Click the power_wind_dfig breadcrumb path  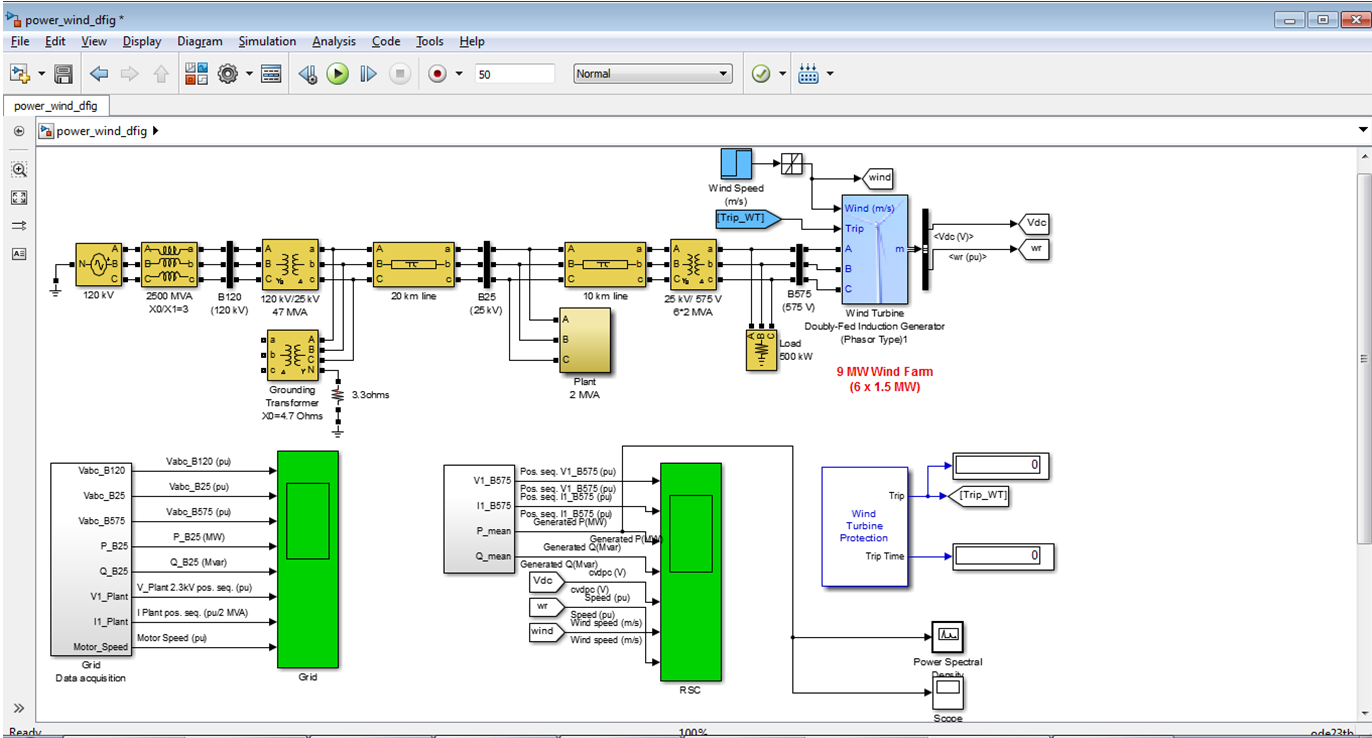point(101,131)
